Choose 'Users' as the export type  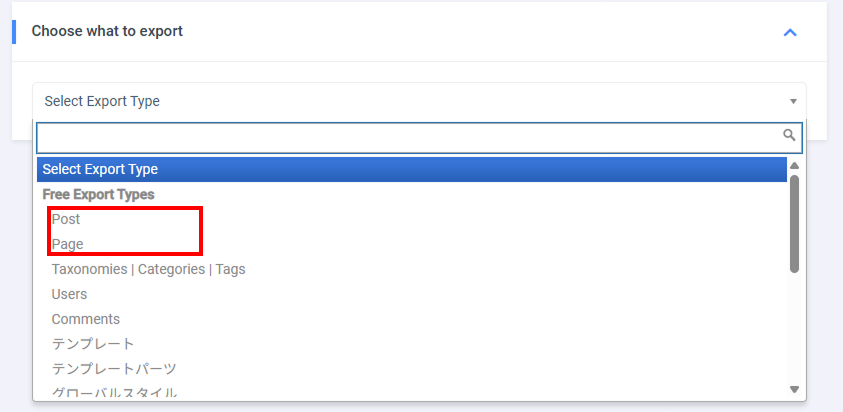pyautogui.click(x=70, y=294)
